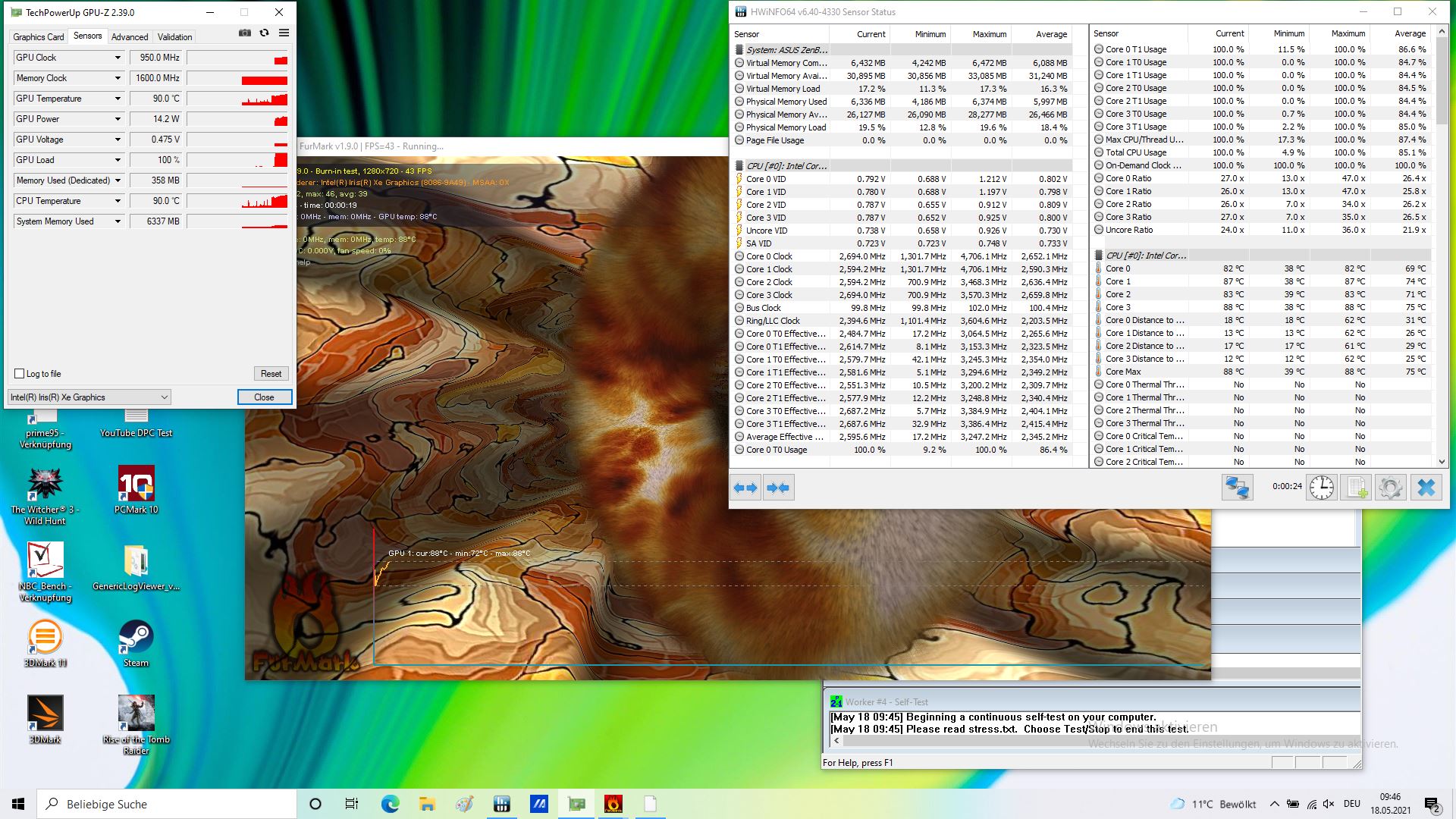Open HWiNFO remote network monitoring icon
The width and height of the screenshot is (1456, 819).
click(1237, 487)
